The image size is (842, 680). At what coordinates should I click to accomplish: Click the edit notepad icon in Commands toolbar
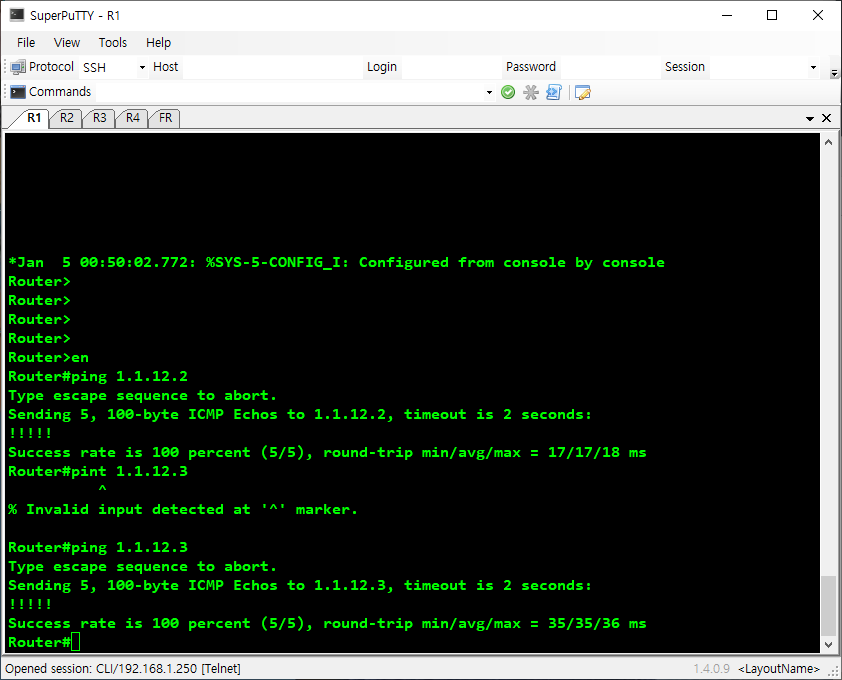(583, 92)
